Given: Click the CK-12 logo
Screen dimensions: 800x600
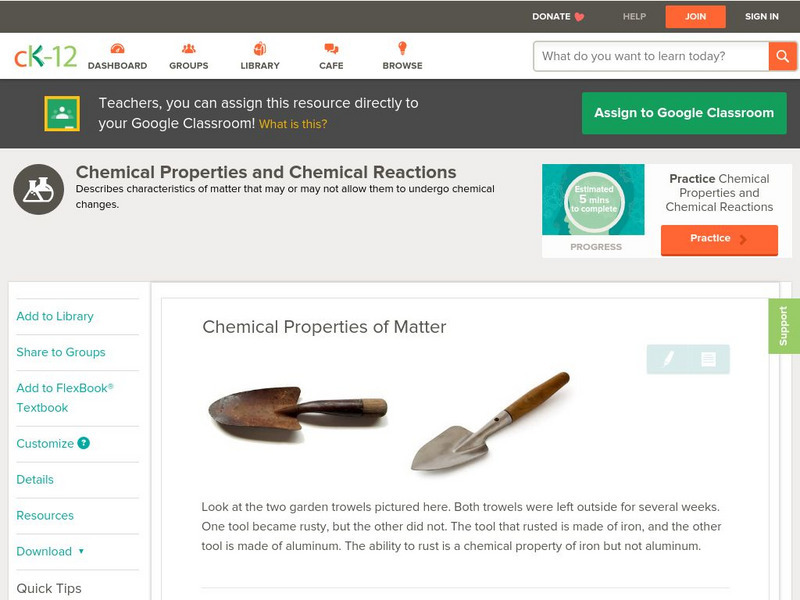Looking at the screenshot, I should point(45,56).
